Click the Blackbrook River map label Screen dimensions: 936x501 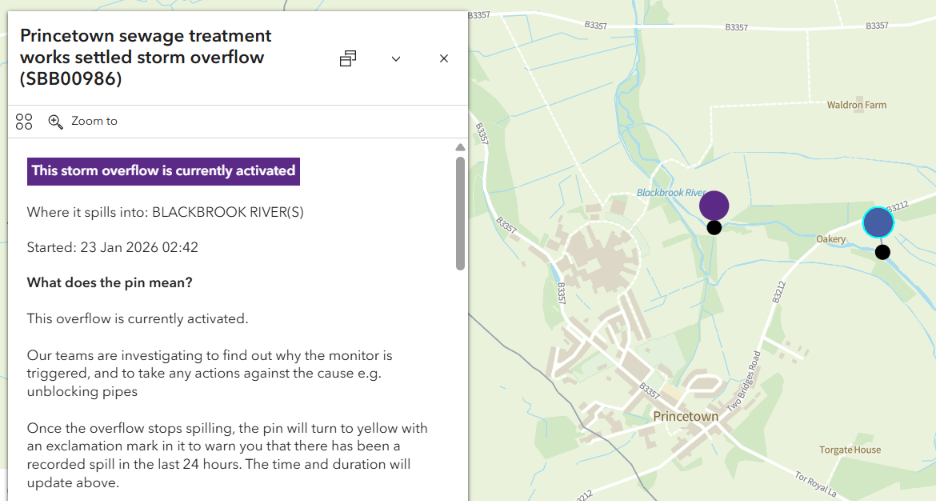(x=672, y=193)
